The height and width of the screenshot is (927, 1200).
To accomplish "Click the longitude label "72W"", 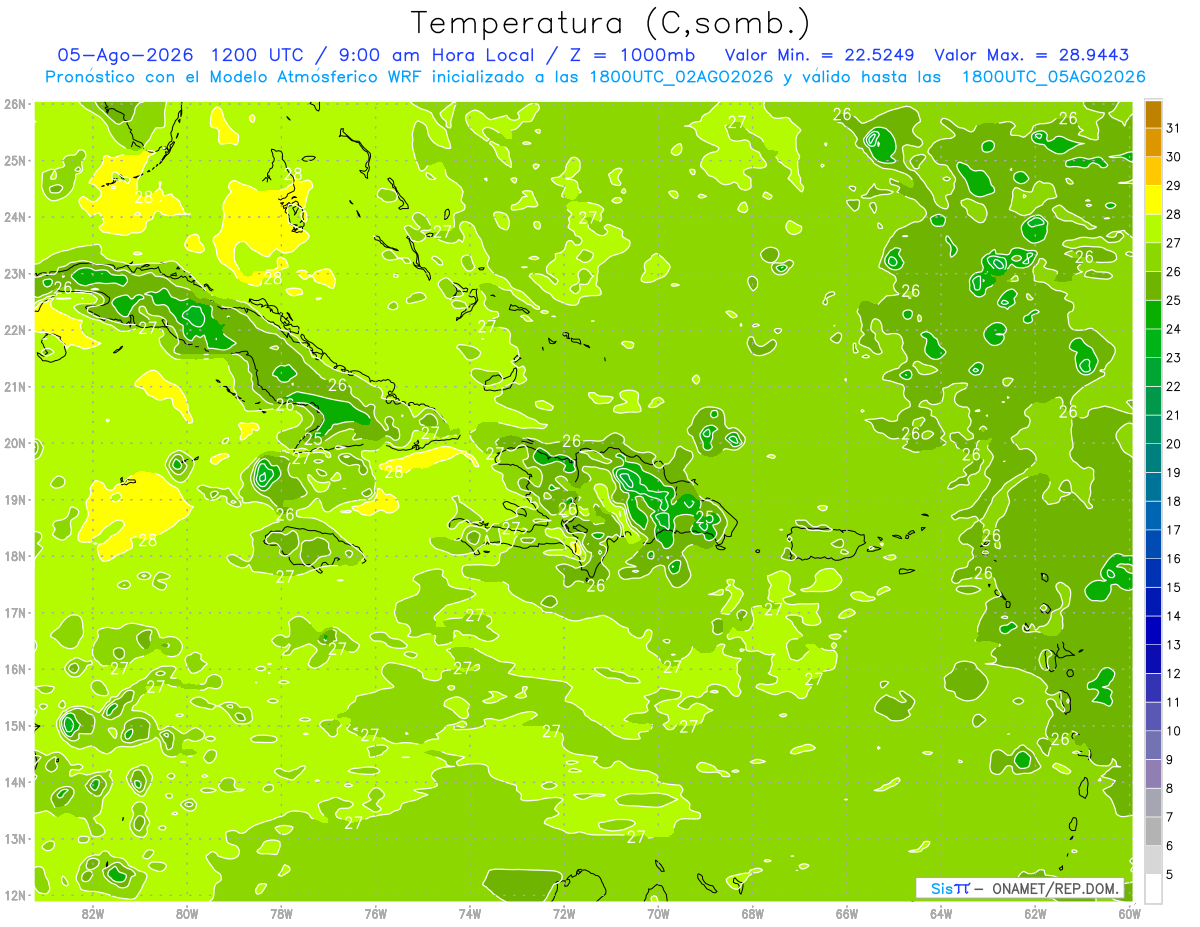I will tap(564, 913).
